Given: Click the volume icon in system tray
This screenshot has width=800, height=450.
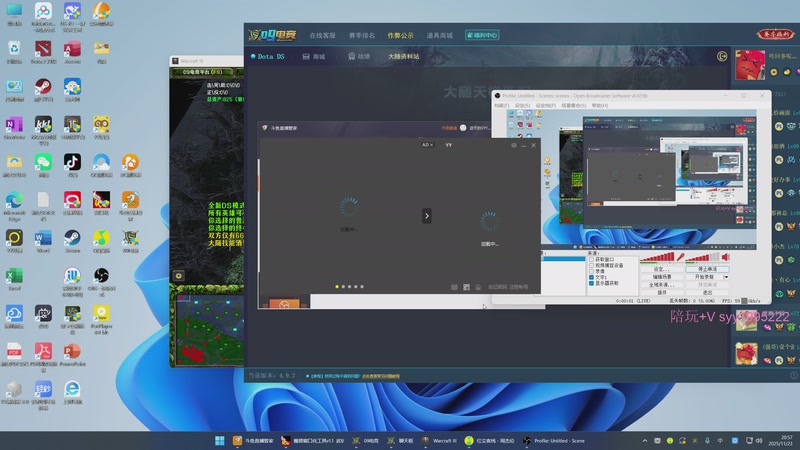Looking at the screenshot, I should (759, 441).
